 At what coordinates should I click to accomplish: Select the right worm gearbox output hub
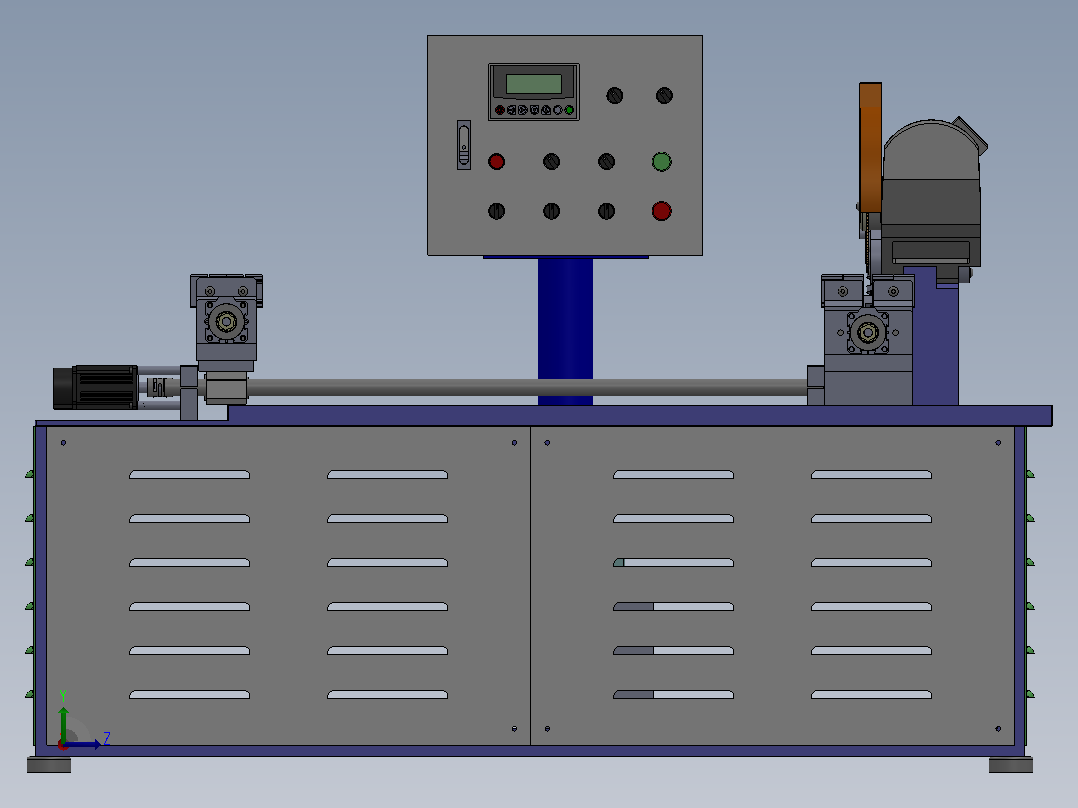(x=868, y=333)
